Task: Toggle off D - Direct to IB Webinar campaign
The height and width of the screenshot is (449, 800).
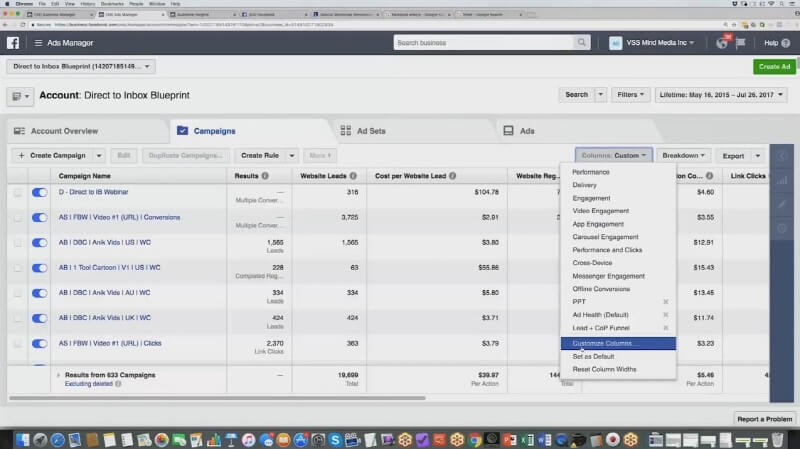Action: [x=39, y=193]
